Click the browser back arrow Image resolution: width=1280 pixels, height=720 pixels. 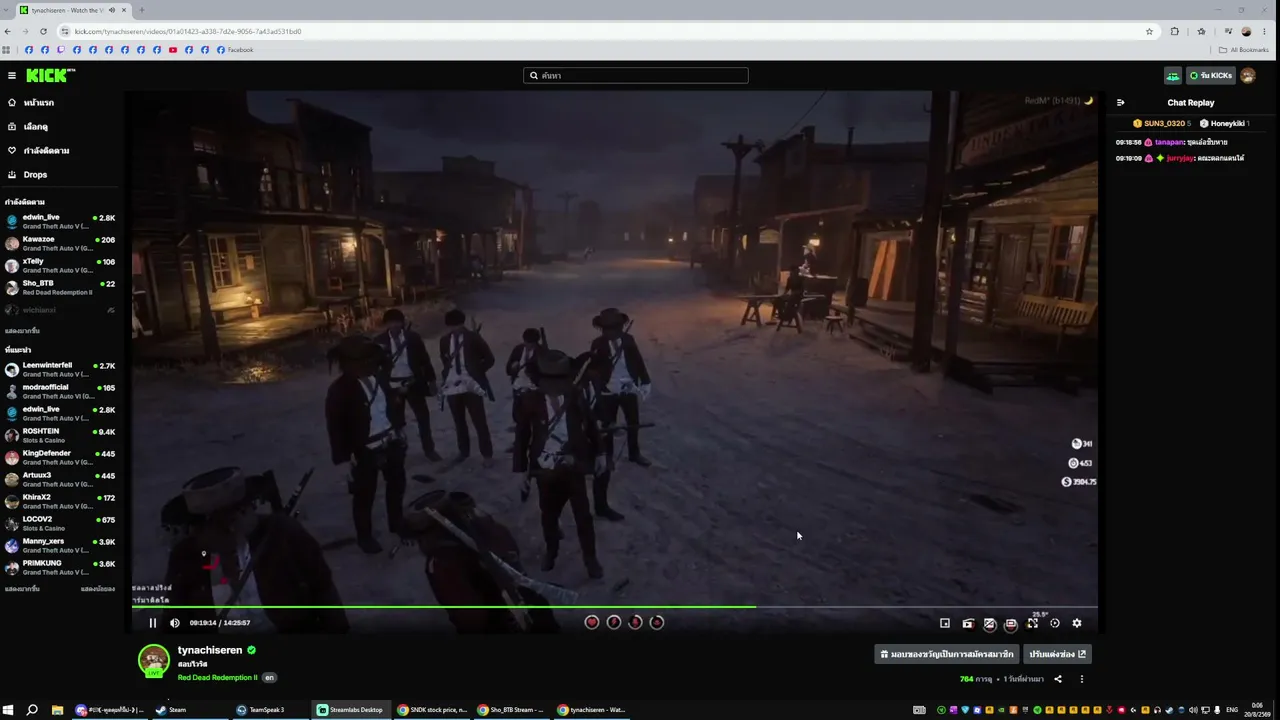(x=8, y=31)
